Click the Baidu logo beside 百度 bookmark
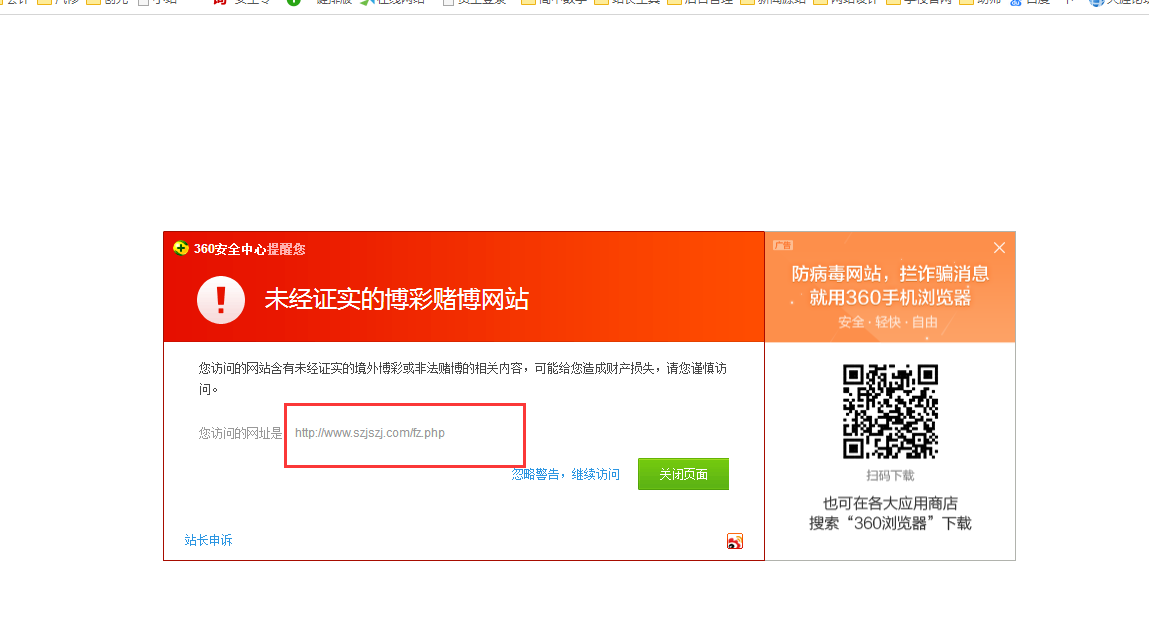Image resolution: width=1149 pixels, height=632 pixels. (1017, 3)
